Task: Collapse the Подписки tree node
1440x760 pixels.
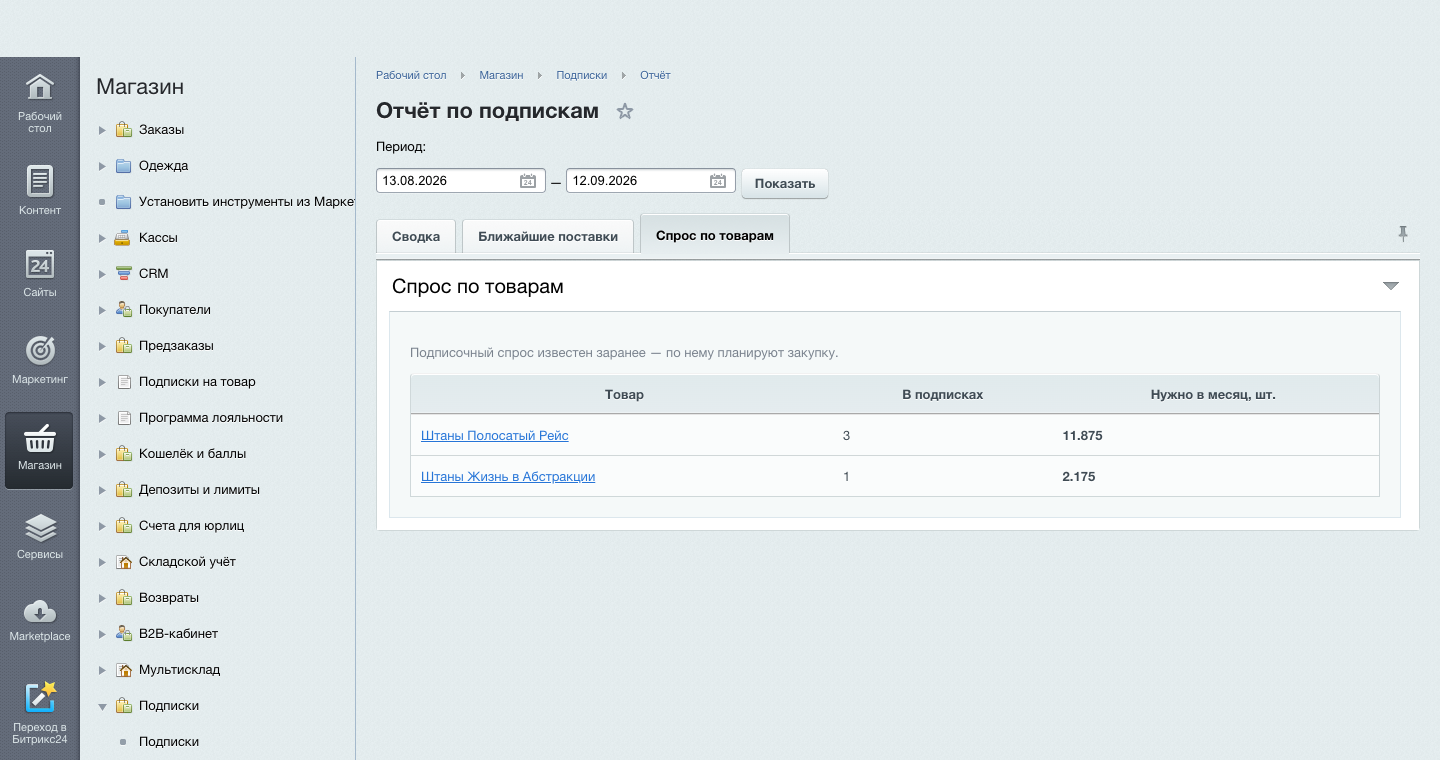Action: (102, 706)
